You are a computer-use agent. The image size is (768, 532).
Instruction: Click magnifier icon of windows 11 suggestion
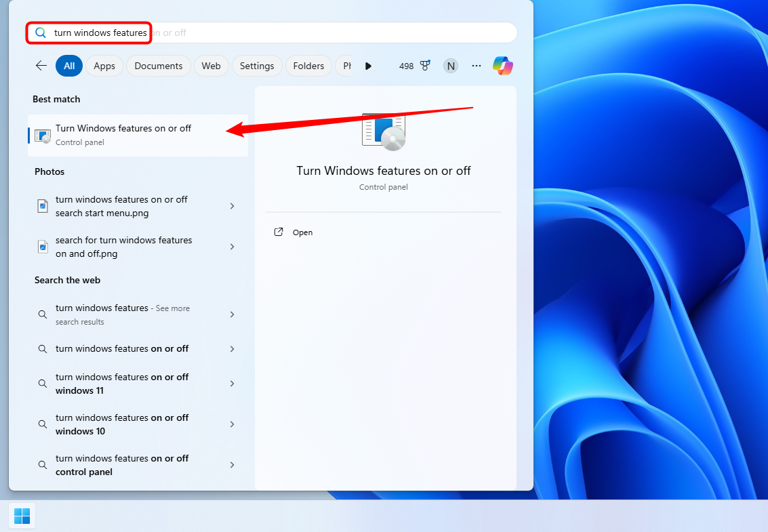coord(43,384)
